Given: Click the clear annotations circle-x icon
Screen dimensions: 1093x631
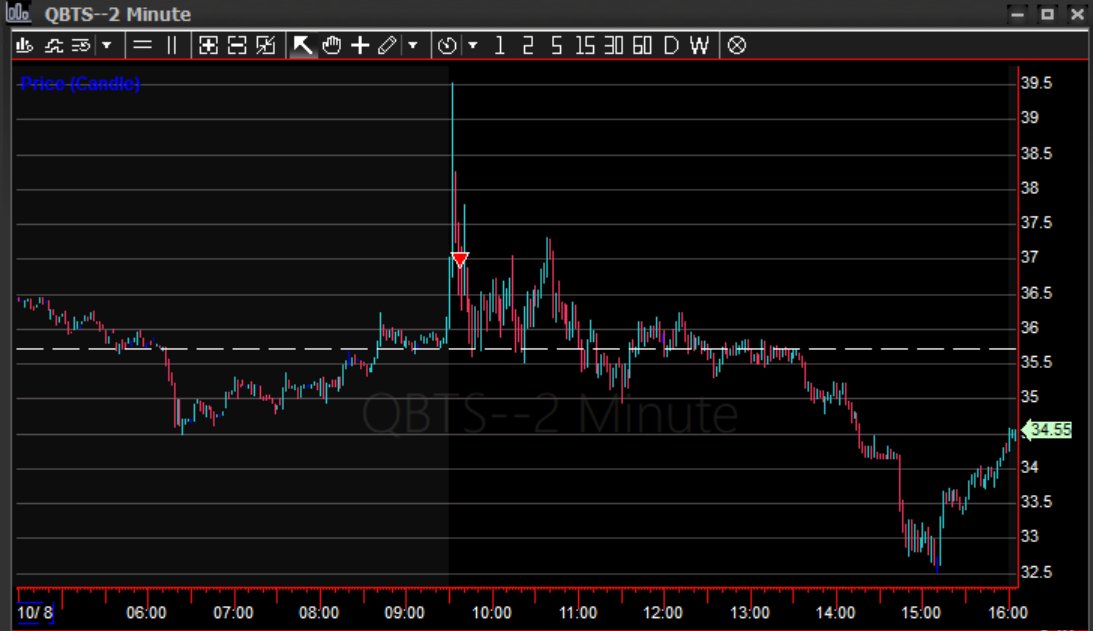Looking at the screenshot, I should click(x=737, y=45).
